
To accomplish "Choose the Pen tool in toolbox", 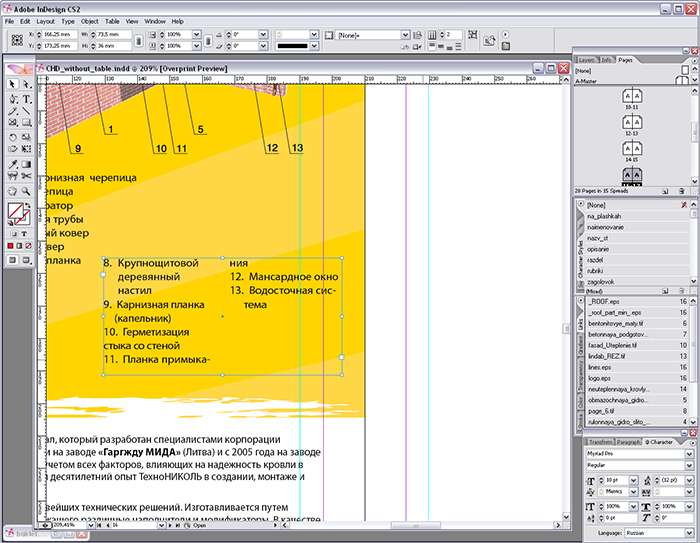I will point(12,99).
